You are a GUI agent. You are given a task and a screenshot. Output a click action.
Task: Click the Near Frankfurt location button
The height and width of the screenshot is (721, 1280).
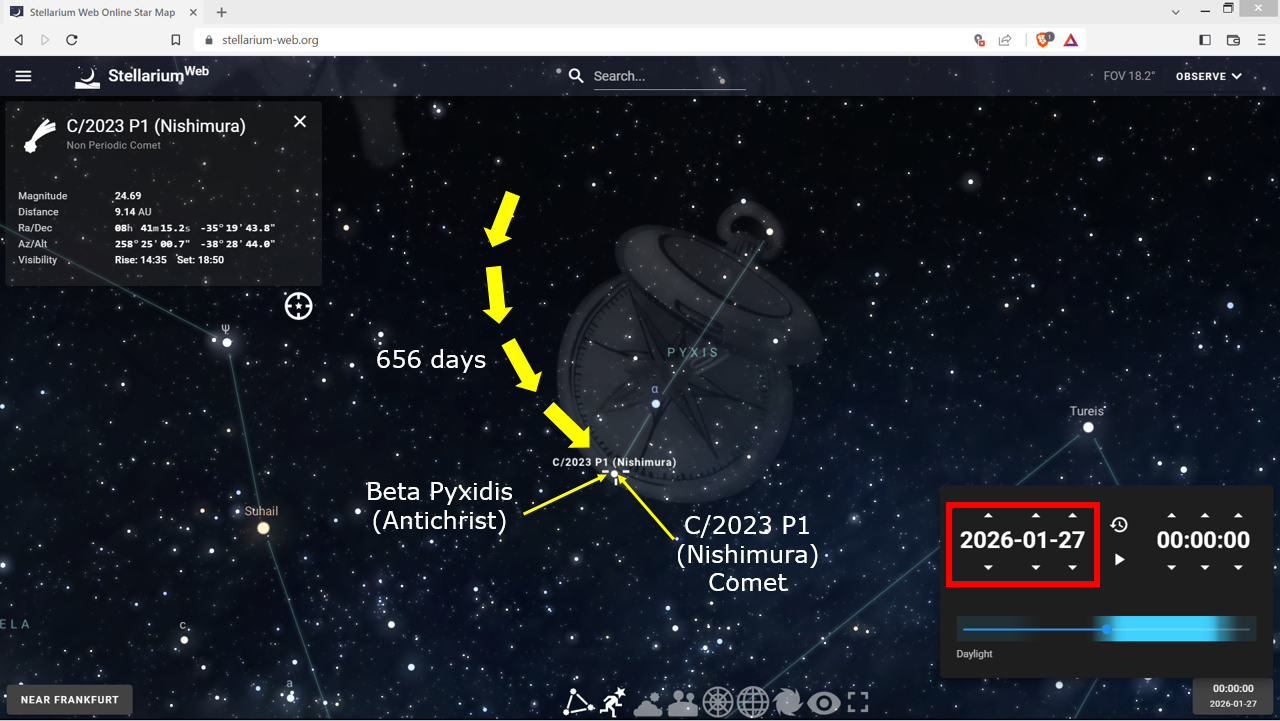coord(69,700)
